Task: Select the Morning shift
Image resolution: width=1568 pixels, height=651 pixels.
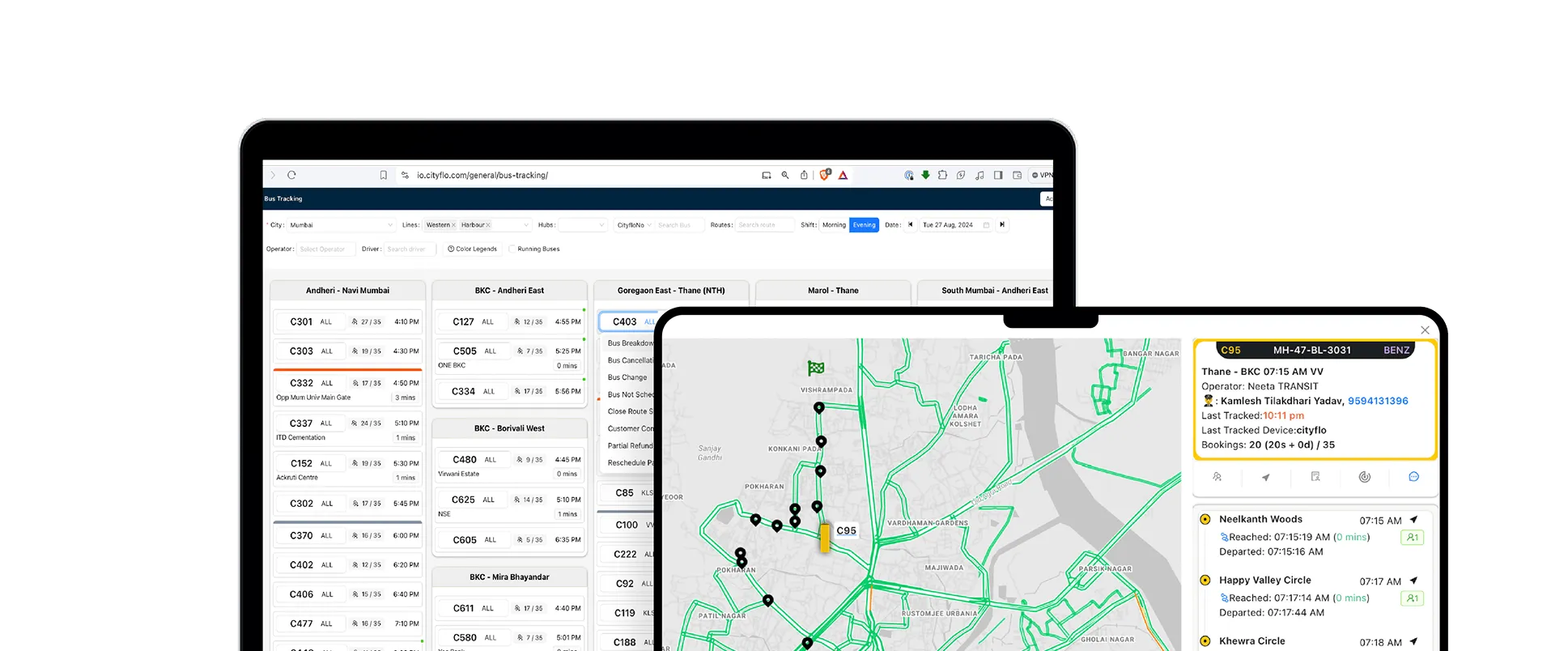Action: click(834, 225)
